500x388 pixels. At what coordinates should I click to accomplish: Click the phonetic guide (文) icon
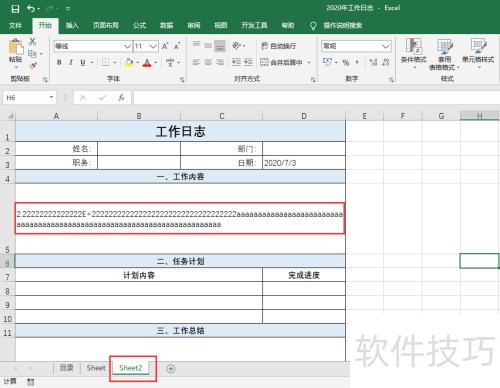[170, 62]
